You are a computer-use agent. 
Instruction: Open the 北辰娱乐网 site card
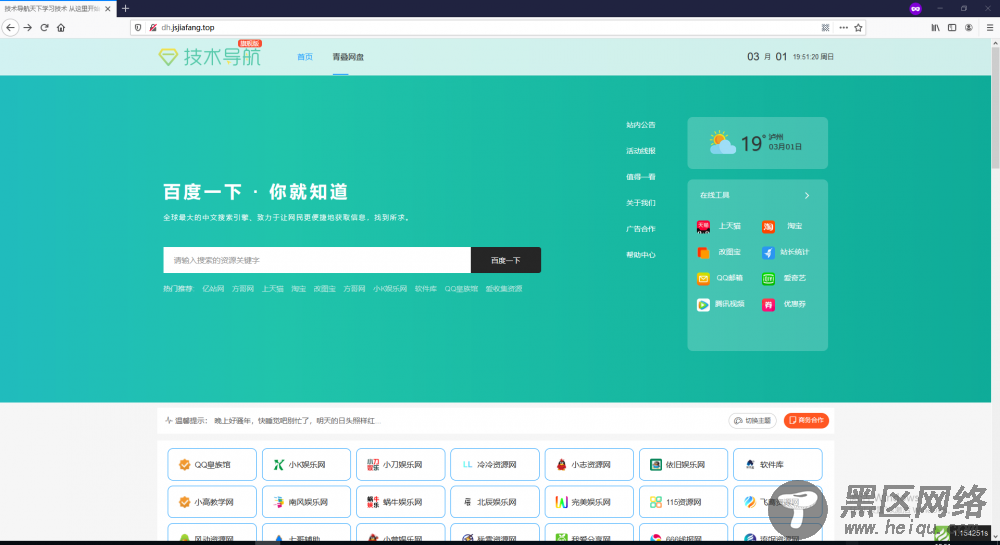tap(495, 502)
